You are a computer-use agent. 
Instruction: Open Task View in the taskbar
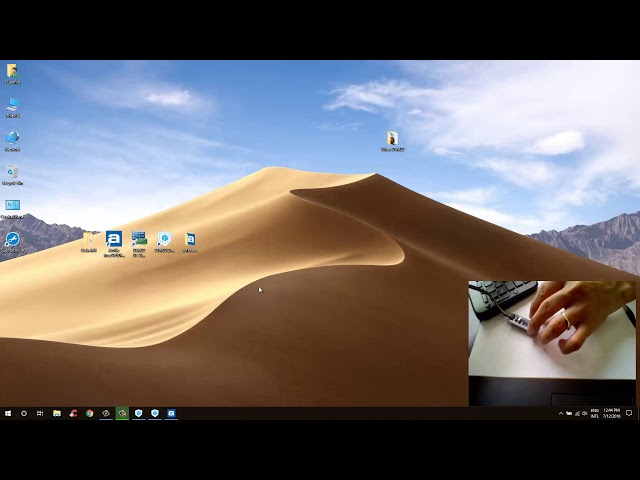coord(40,413)
